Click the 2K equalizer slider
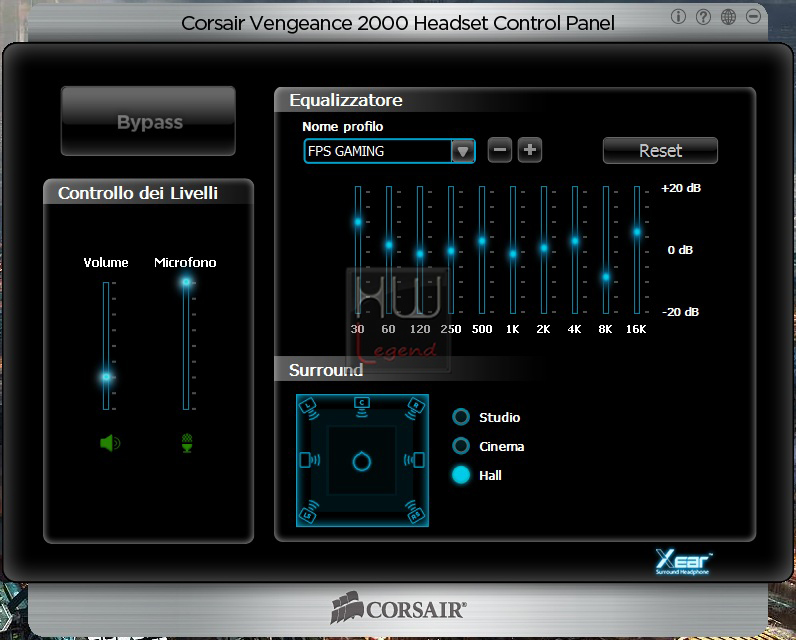This screenshot has height=640, width=796. point(544,248)
